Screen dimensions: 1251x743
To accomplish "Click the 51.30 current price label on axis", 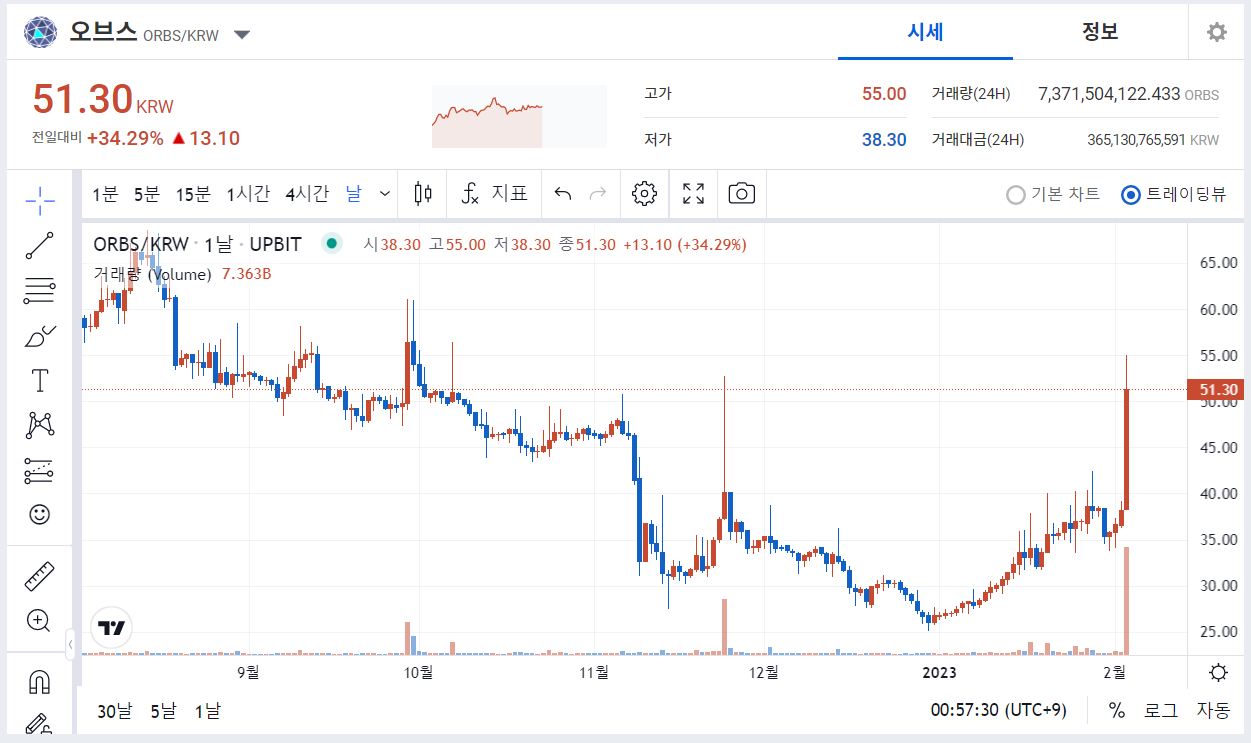I will [1214, 390].
